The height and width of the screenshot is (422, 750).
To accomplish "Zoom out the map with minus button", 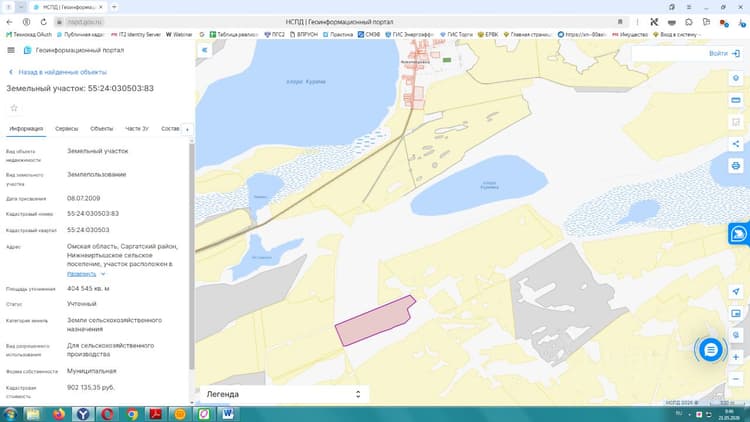I will point(736,379).
